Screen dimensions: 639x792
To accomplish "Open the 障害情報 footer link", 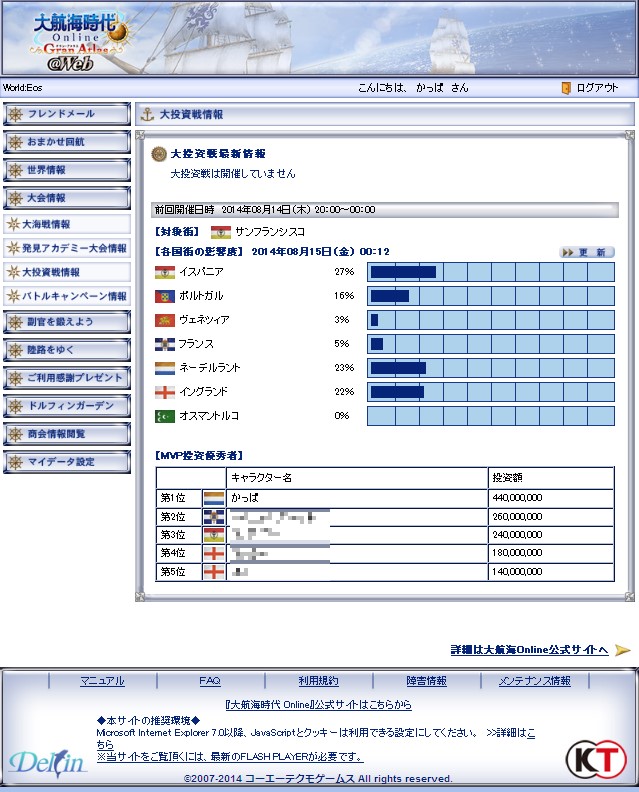I will [x=426, y=681].
